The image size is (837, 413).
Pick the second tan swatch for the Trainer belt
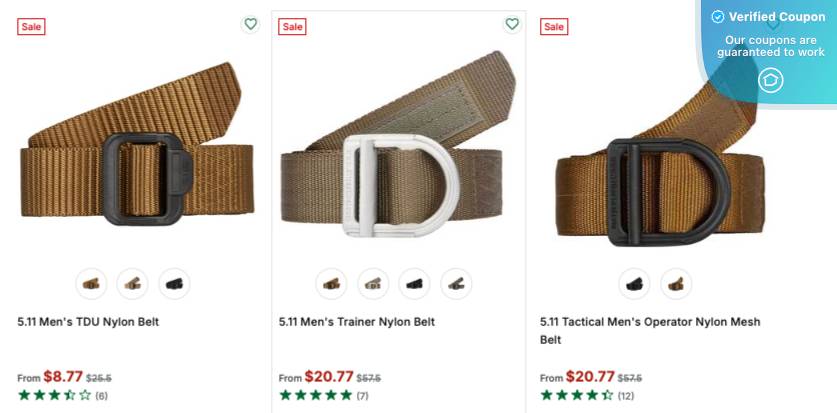point(373,284)
